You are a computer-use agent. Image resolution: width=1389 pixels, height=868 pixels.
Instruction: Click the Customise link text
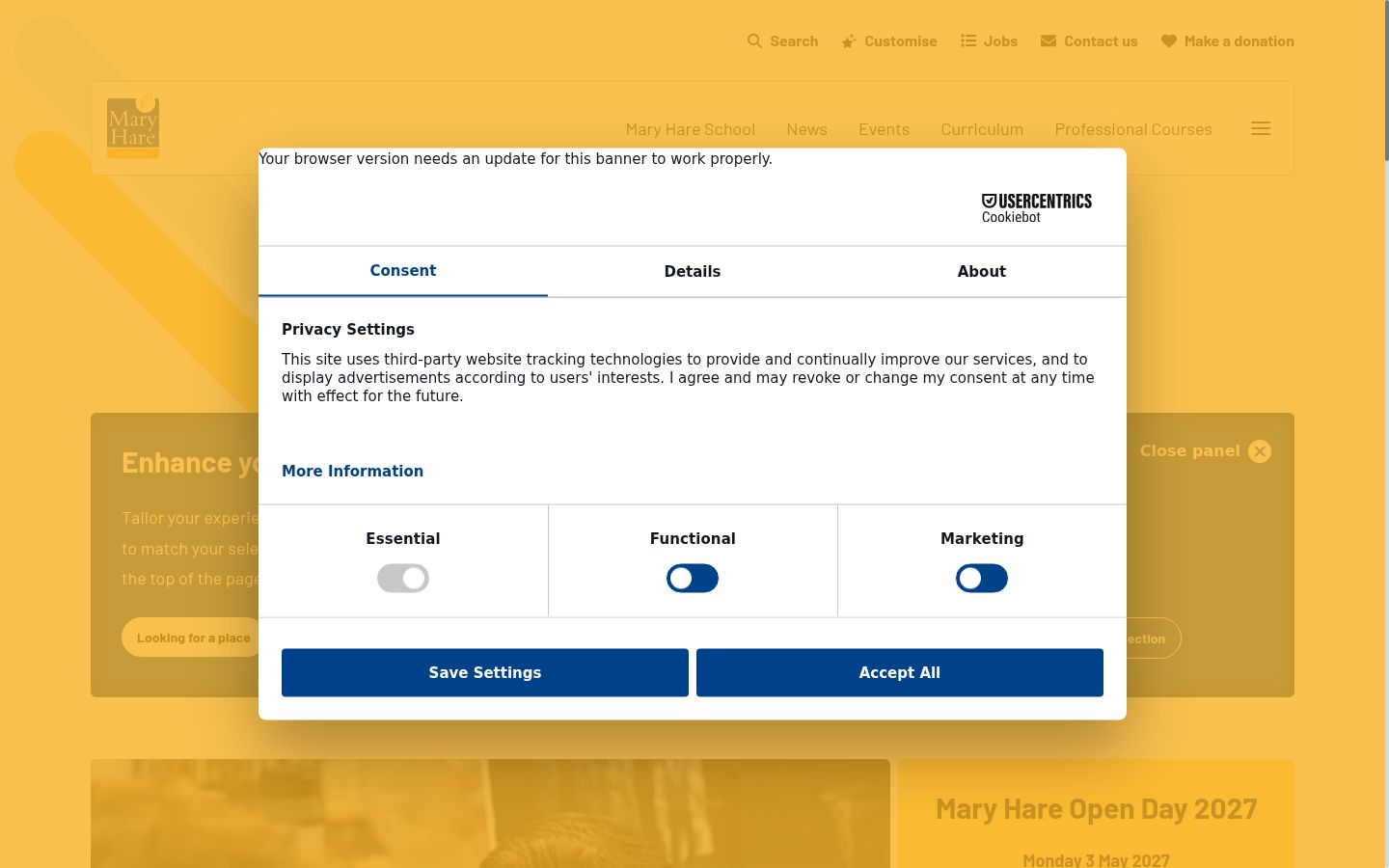(901, 41)
